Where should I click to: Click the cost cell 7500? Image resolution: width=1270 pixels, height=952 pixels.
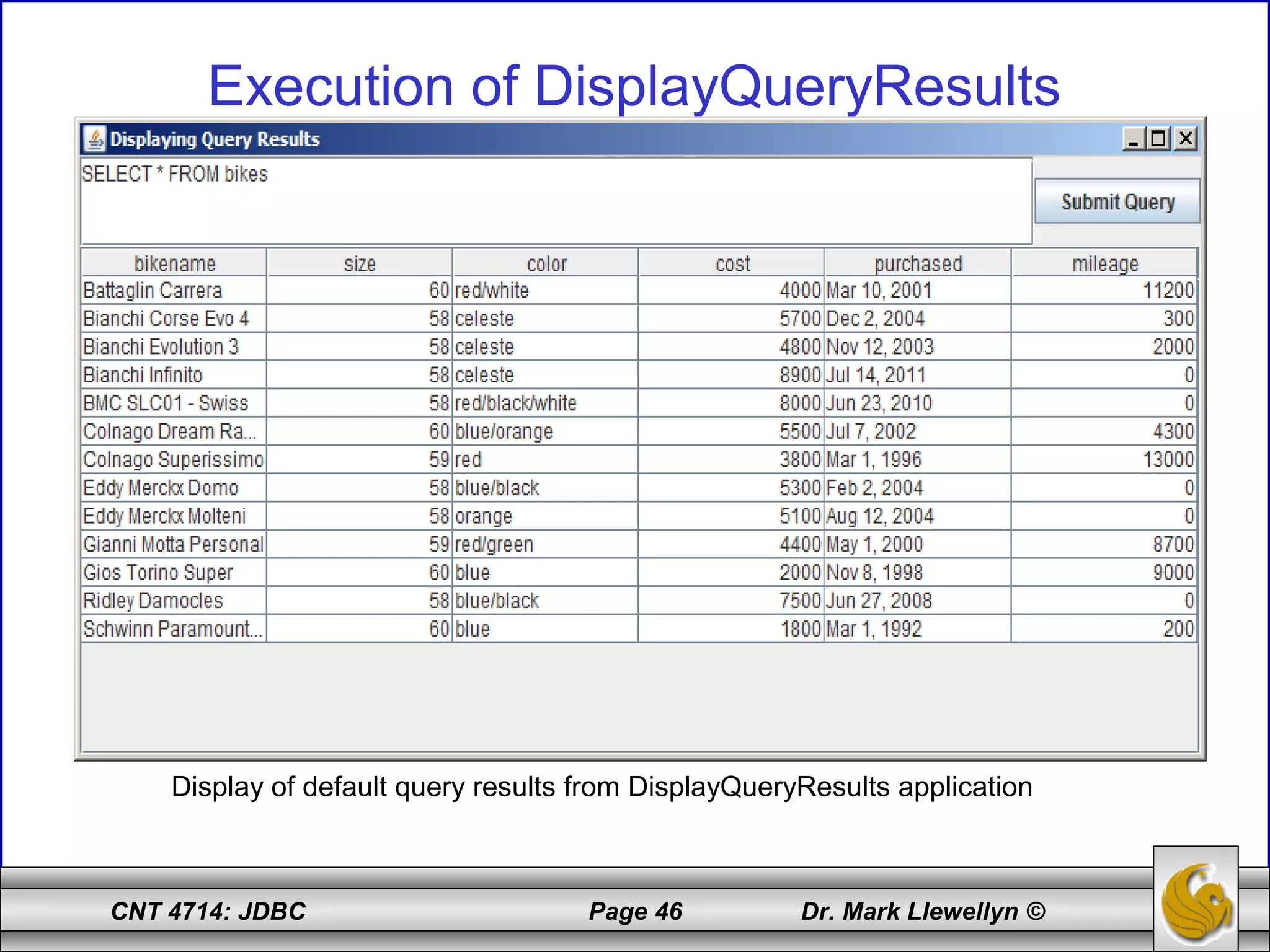pos(732,601)
